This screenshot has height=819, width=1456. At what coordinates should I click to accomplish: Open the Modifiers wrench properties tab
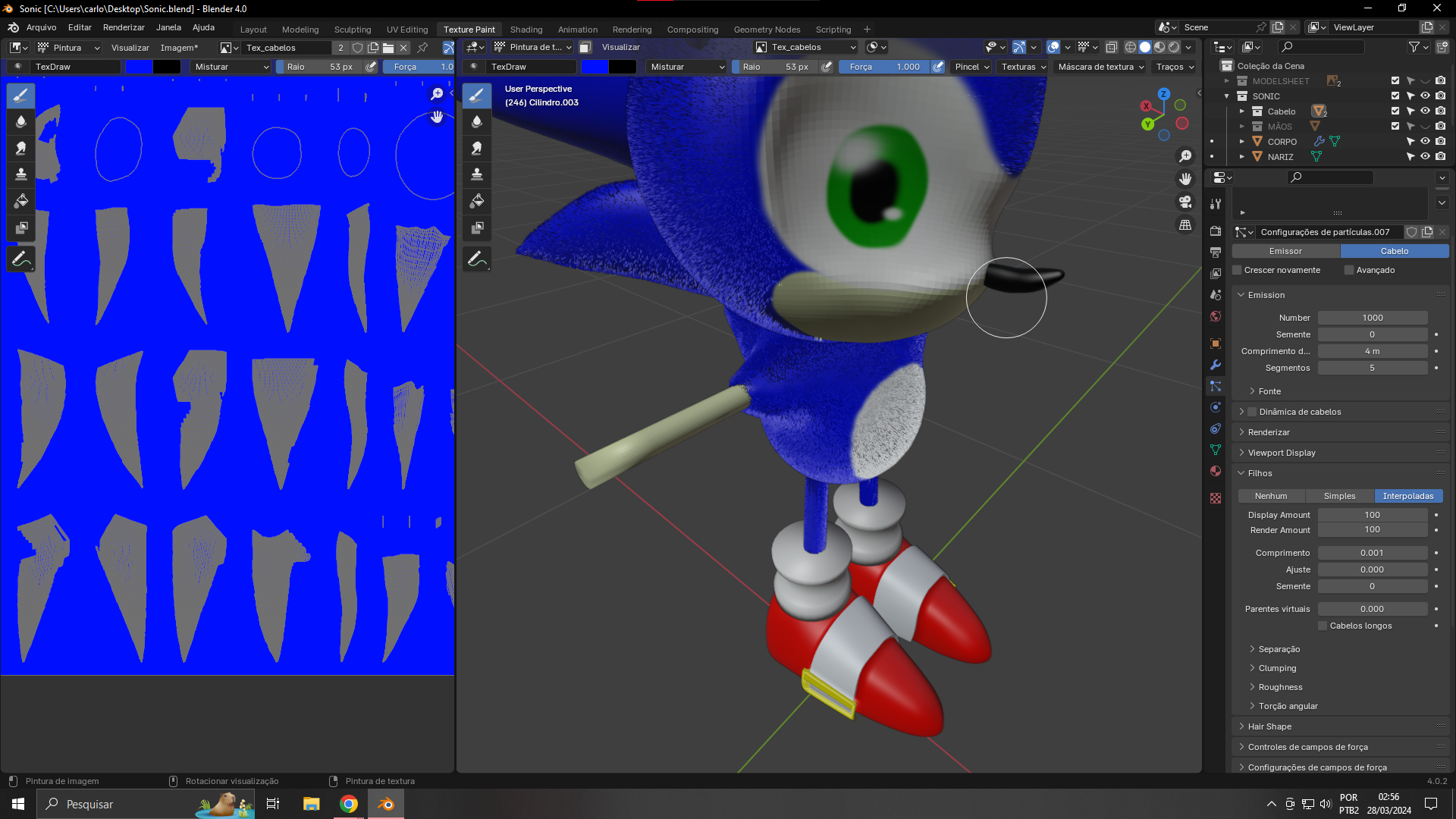tap(1216, 365)
